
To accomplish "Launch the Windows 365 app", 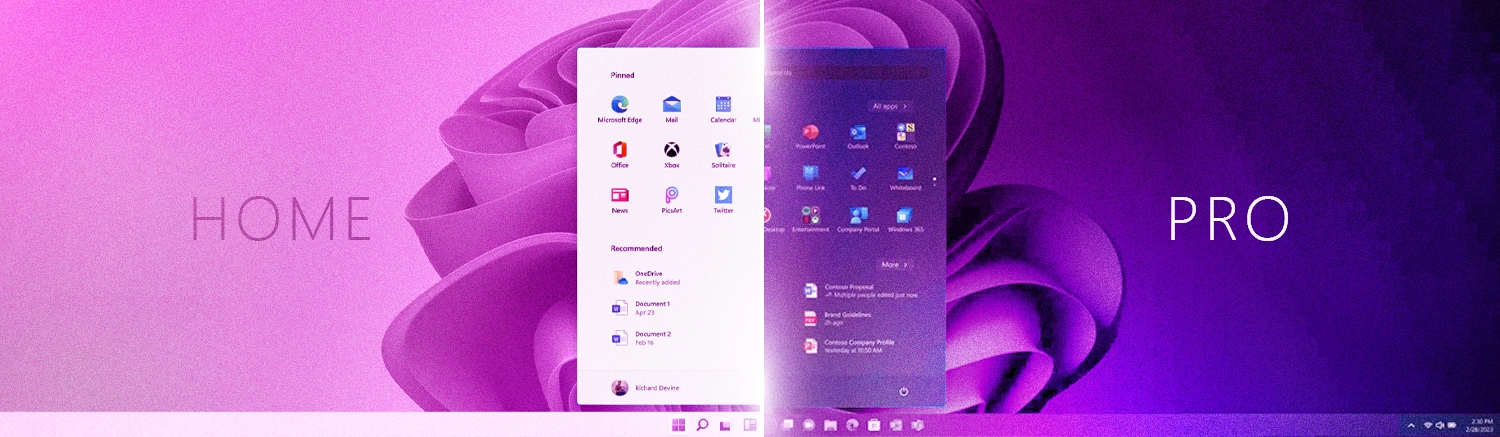I will click(x=905, y=216).
